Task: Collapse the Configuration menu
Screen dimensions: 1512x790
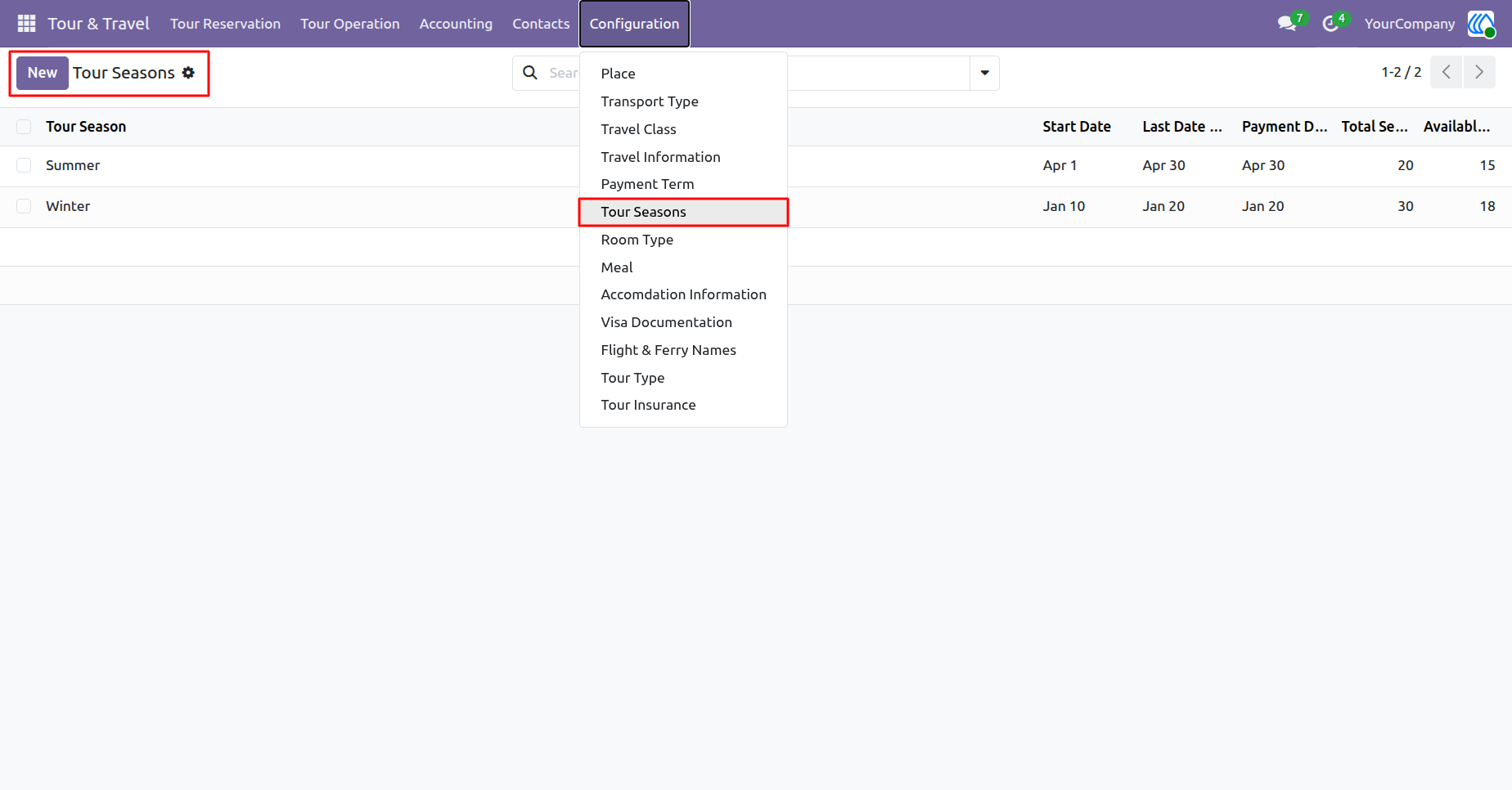Action: tap(634, 24)
